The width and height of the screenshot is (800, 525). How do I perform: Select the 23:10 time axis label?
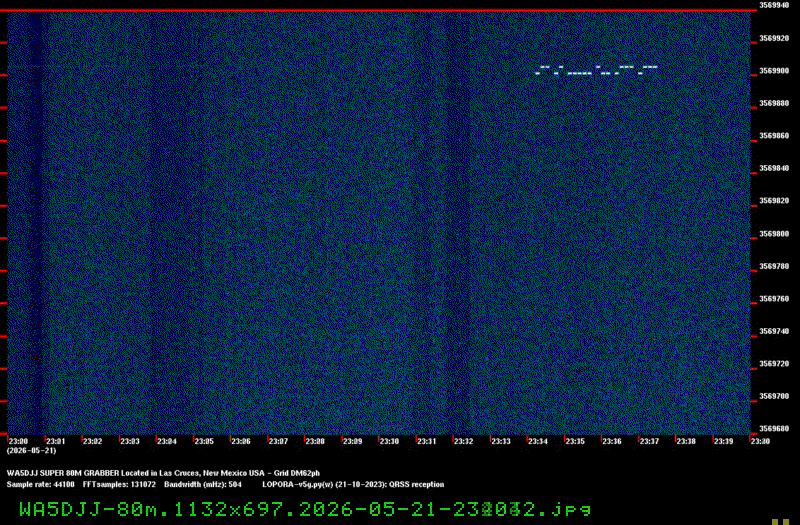389,441
